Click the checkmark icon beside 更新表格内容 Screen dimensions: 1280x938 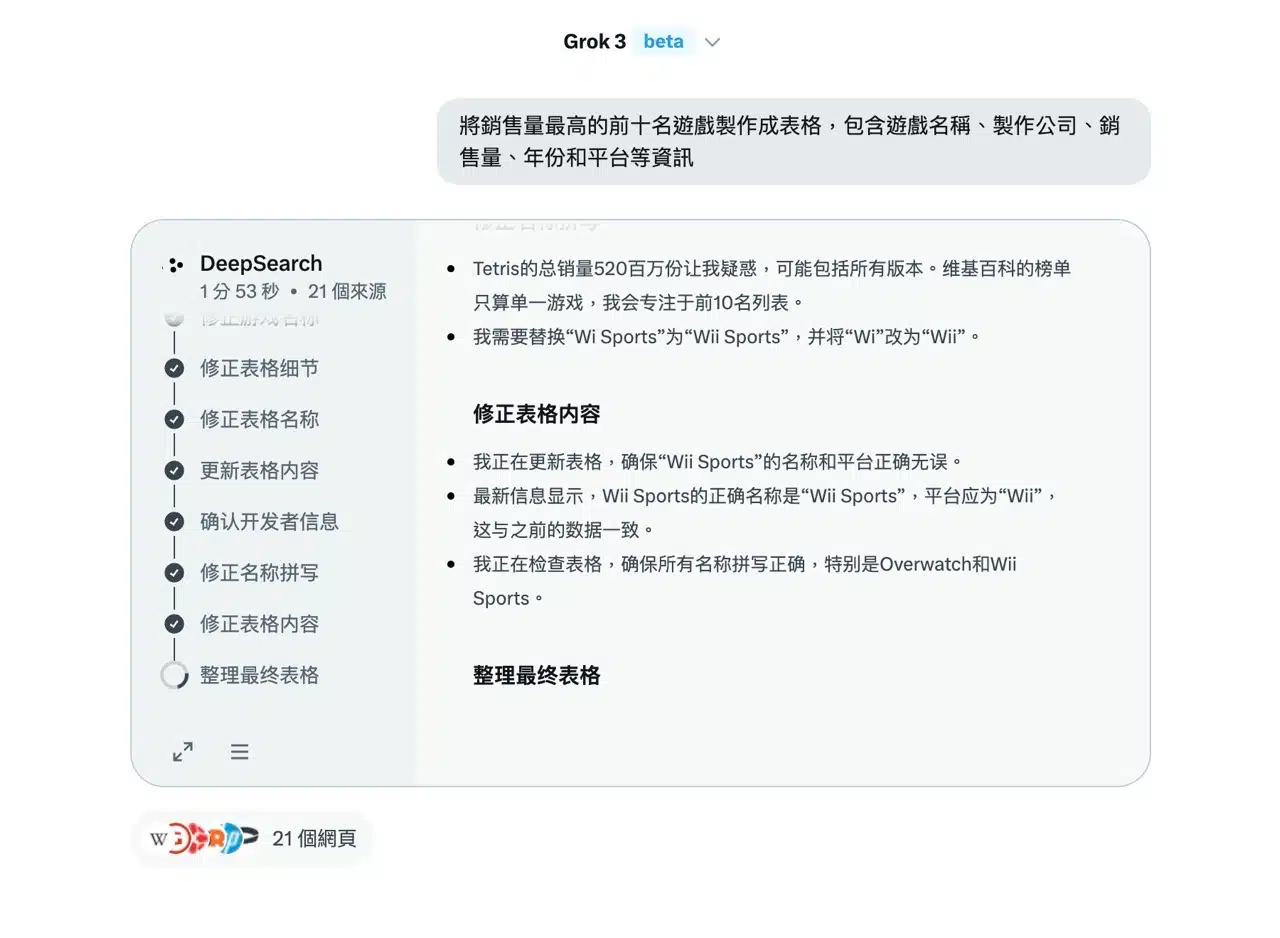[174, 470]
